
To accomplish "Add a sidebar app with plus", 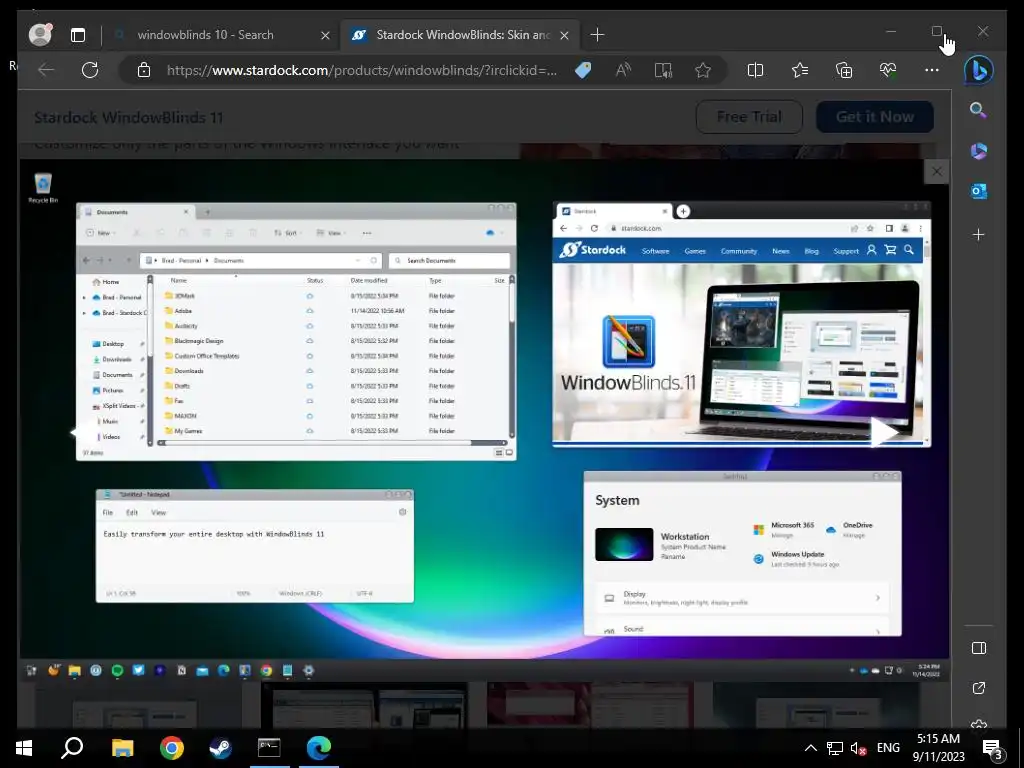I will (x=978, y=234).
